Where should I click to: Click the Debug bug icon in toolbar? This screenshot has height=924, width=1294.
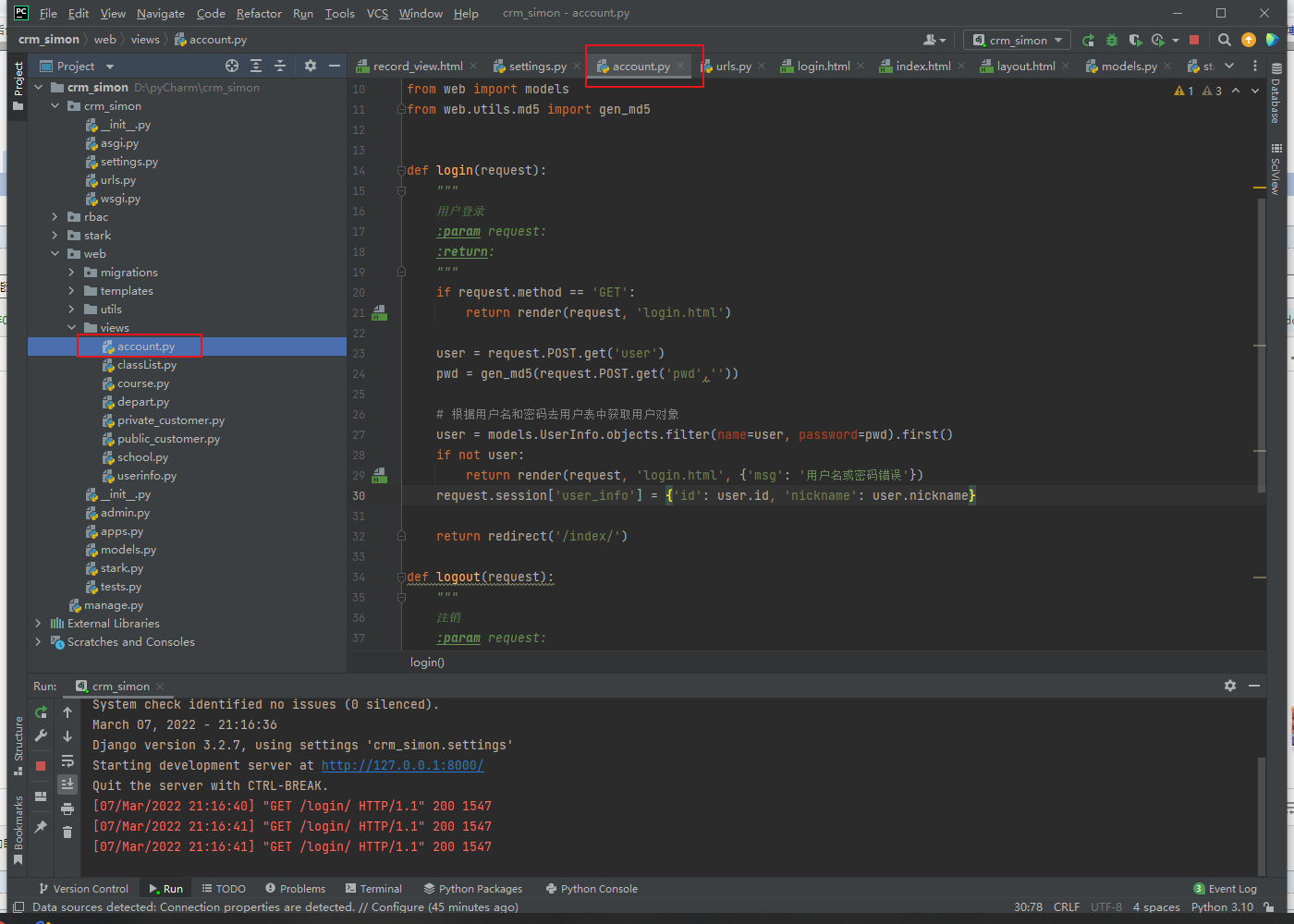1112,40
